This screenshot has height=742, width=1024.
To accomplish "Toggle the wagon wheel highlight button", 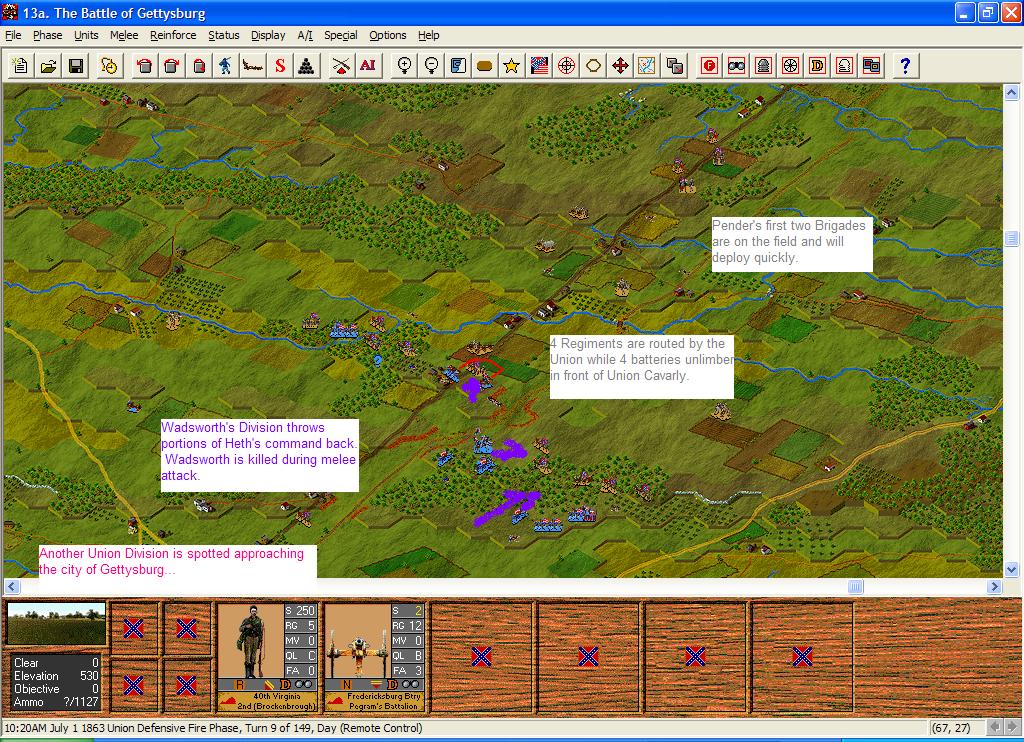I will tap(790, 65).
